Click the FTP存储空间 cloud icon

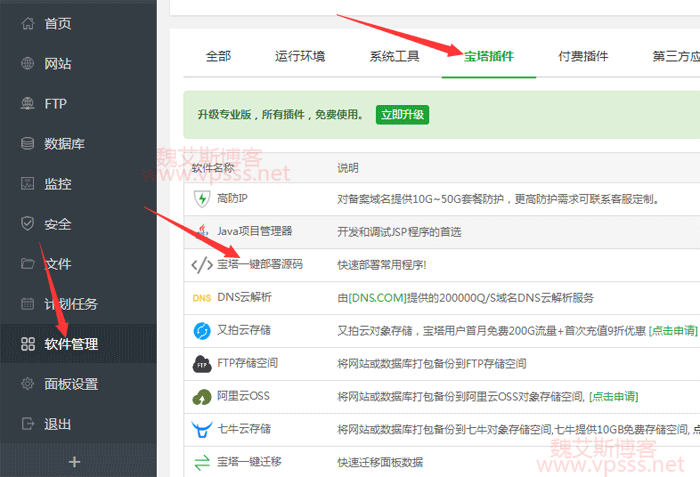tap(202, 364)
